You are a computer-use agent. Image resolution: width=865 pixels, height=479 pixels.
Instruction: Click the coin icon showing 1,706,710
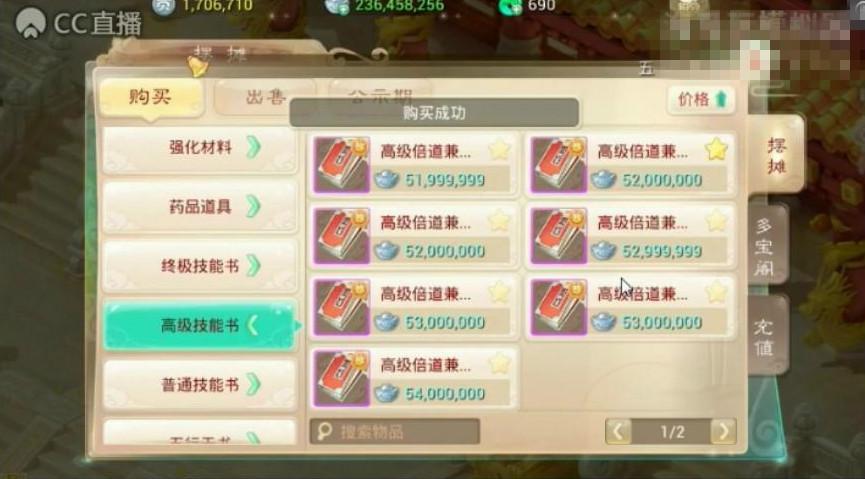click(163, 7)
